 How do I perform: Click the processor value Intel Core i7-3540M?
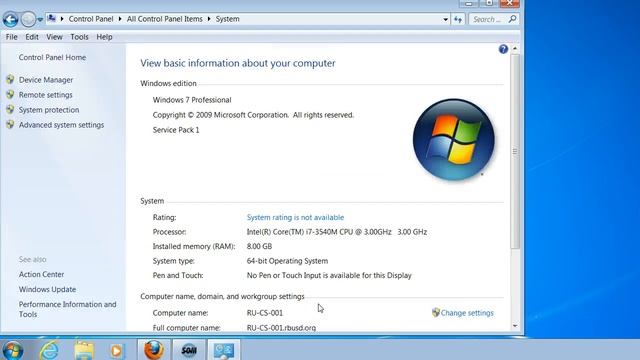(337, 232)
